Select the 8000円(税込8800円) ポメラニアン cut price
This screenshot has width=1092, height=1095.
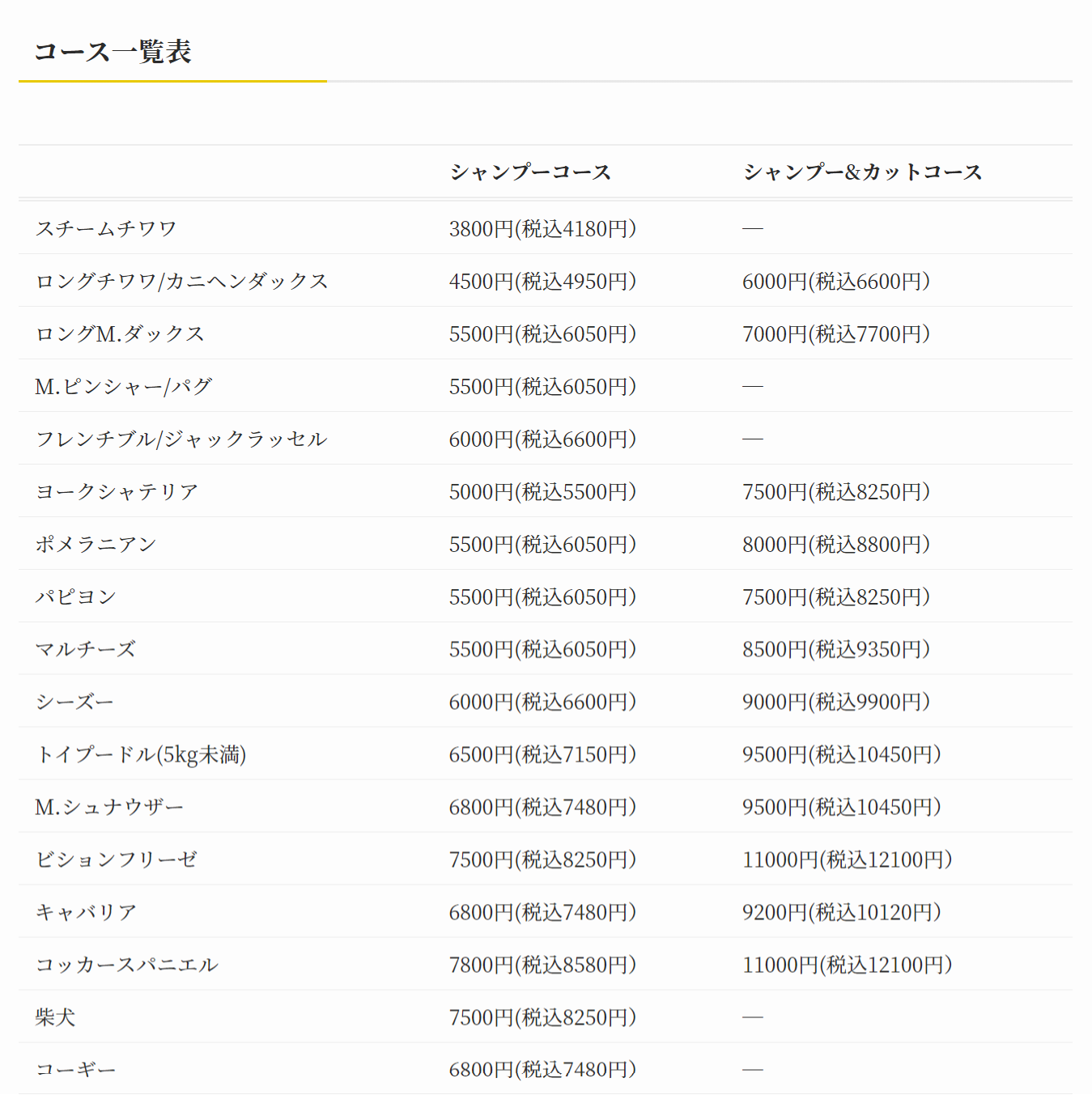[x=836, y=545]
